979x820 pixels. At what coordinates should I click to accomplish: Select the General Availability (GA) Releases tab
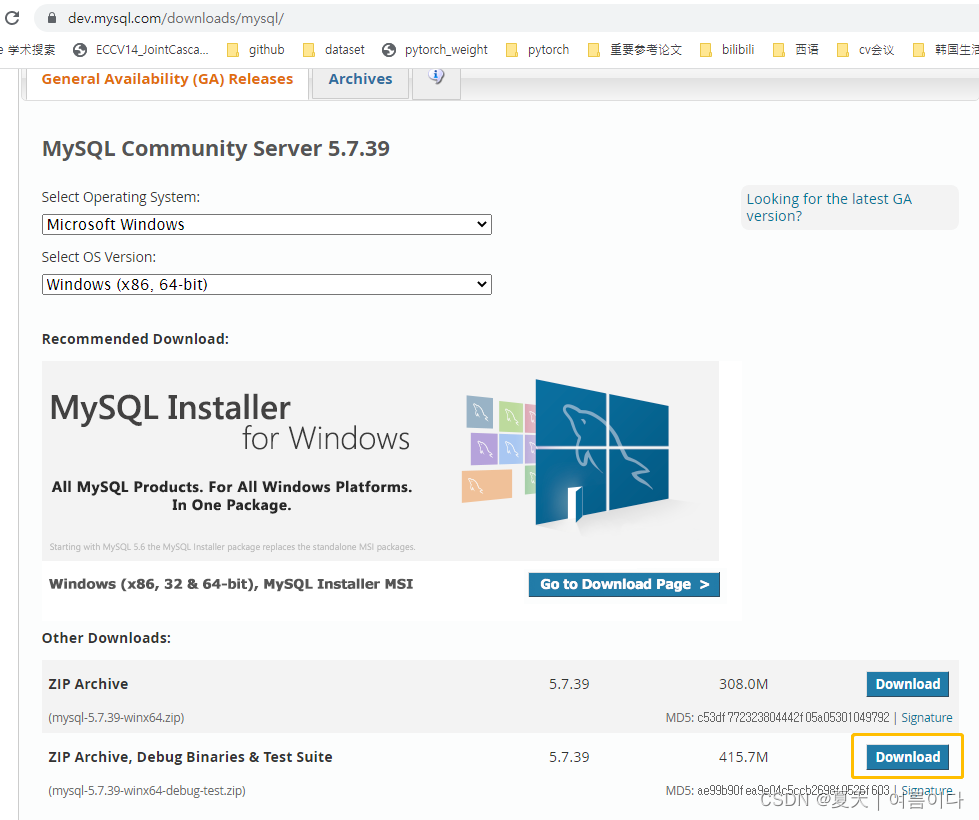(166, 78)
